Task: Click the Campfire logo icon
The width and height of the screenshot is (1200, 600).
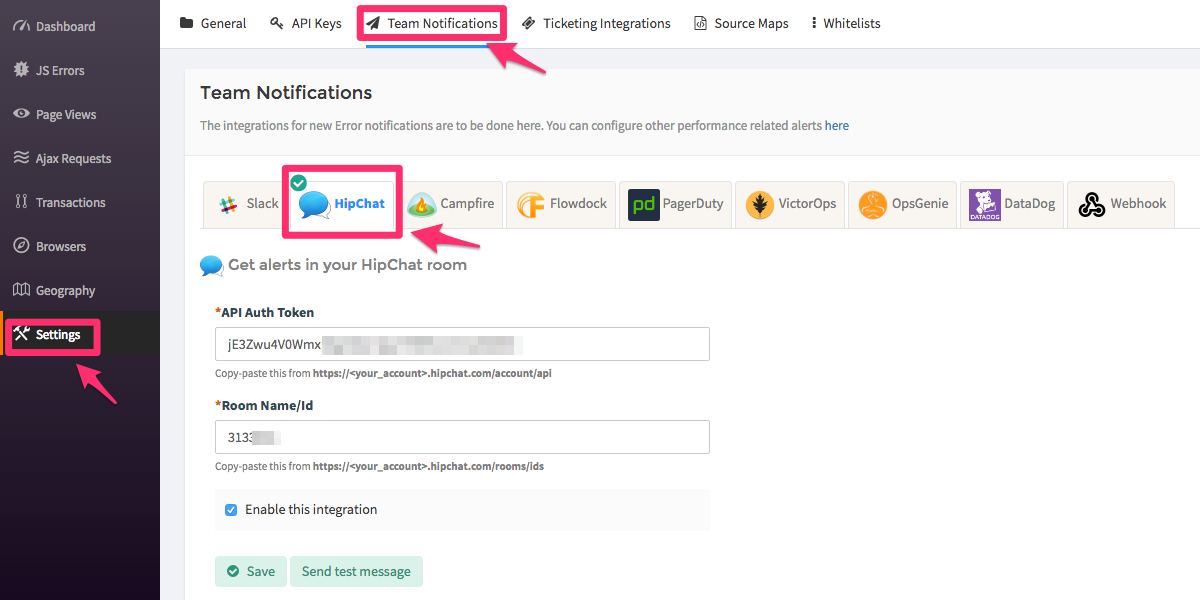Action: coord(421,205)
